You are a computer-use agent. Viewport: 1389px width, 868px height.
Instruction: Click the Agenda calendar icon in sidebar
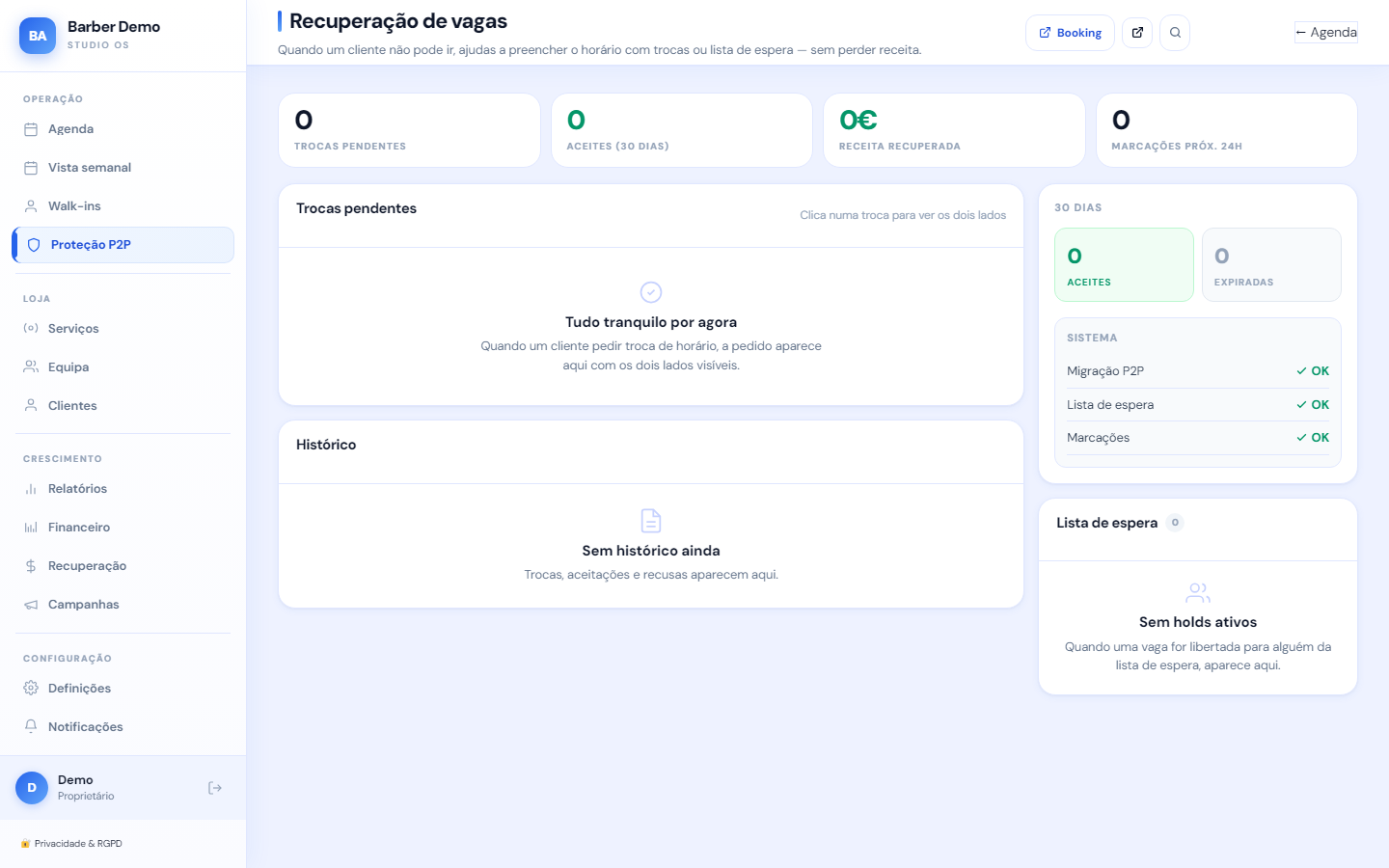click(x=31, y=129)
